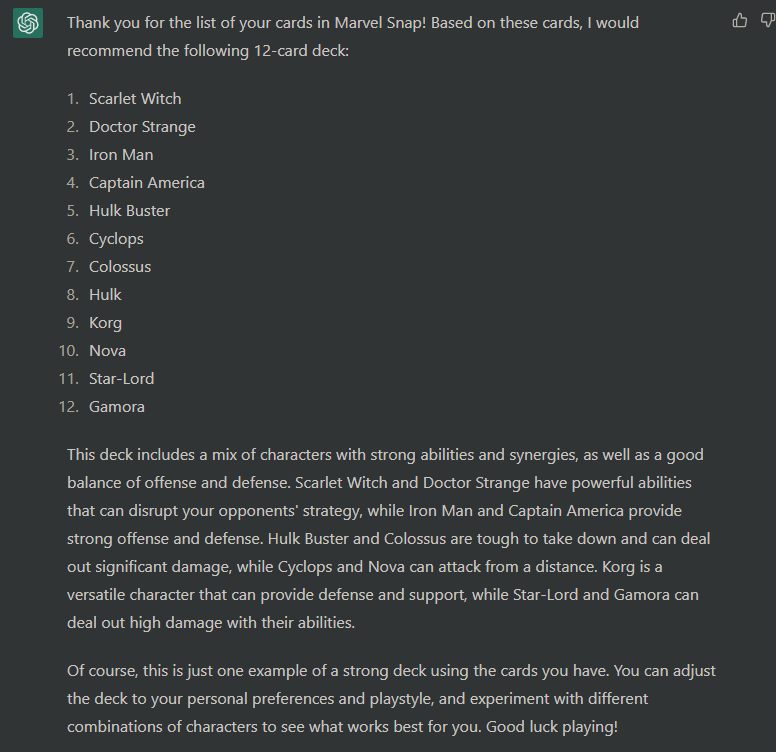Click the Korg list entry
The width and height of the screenshot is (776, 752).
tap(105, 323)
